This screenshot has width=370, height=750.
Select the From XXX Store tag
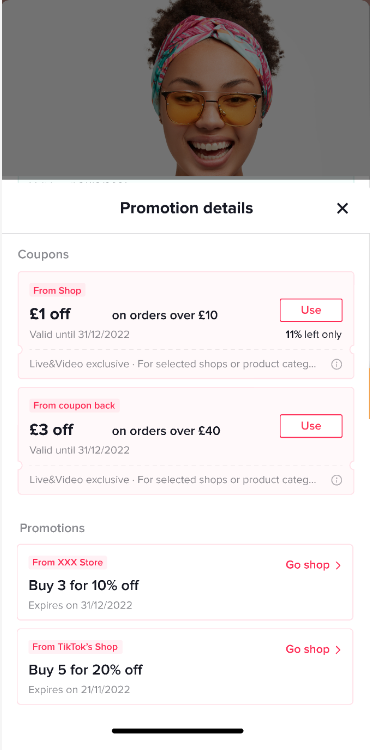tap(67, 562)
